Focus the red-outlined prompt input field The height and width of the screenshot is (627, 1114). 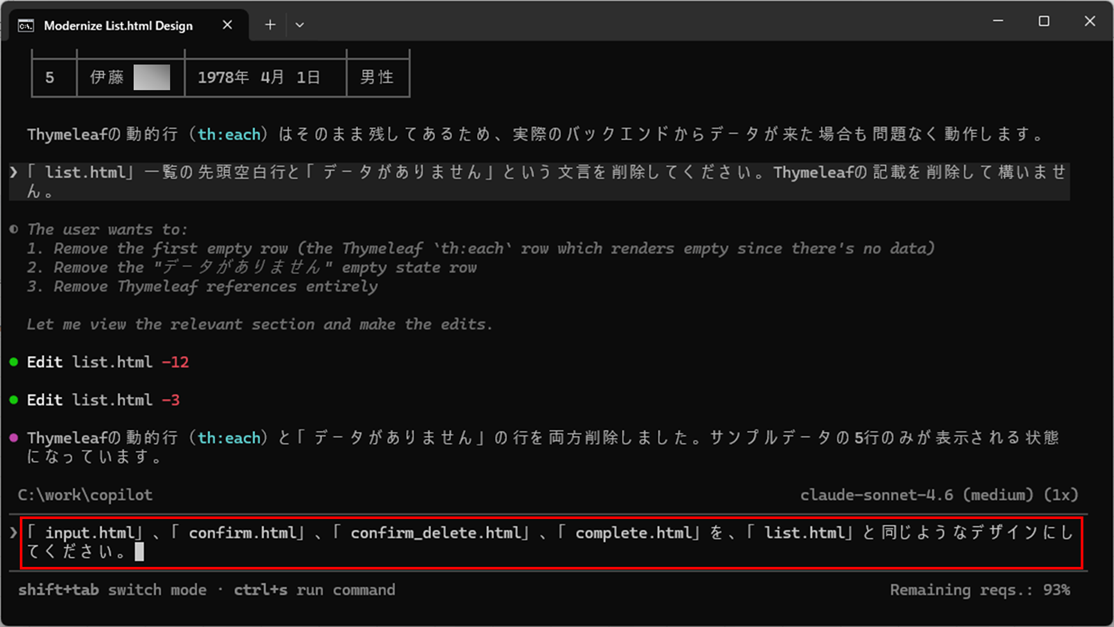tap(550, 542)
